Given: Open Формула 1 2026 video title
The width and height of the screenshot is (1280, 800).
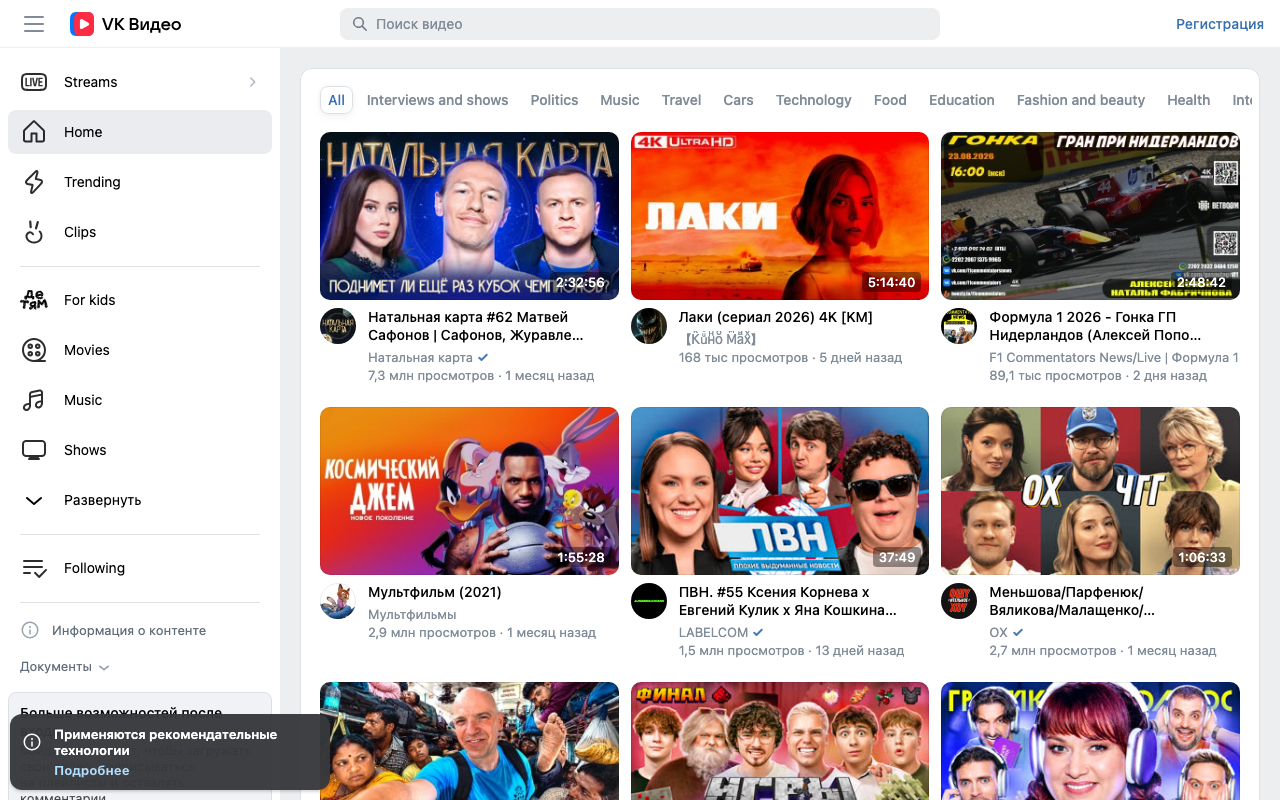Looking at the screenshot, I should (x=1096, y=326).
